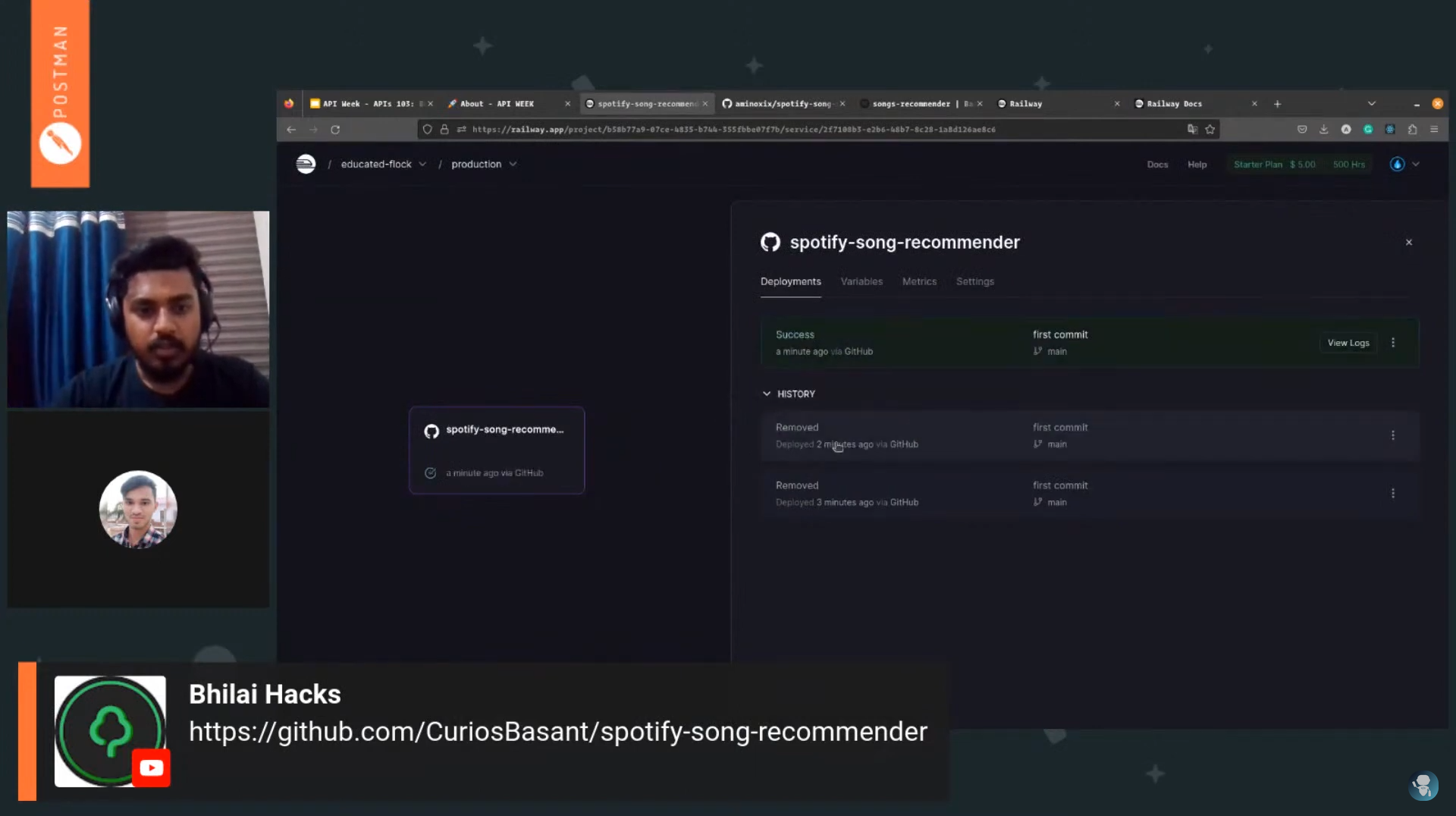Close the spotify-song-recommender service panel
The width and height of the screenshot is (1456, 816).
(1409, 243)
